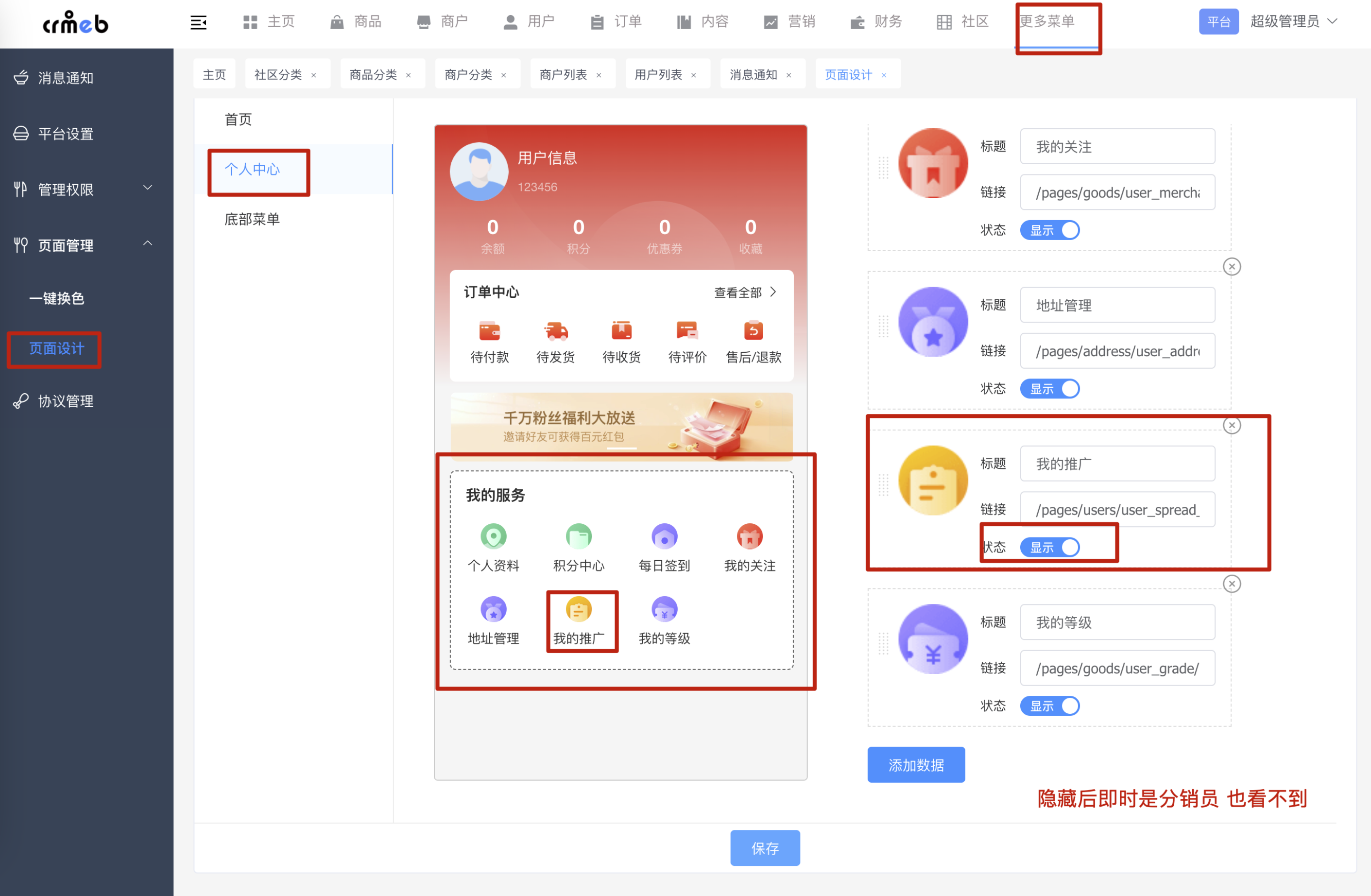Screen dimensions: 1371x896
Task: Toggle 我的关注 display status switch
Action: pos(1049,230)
